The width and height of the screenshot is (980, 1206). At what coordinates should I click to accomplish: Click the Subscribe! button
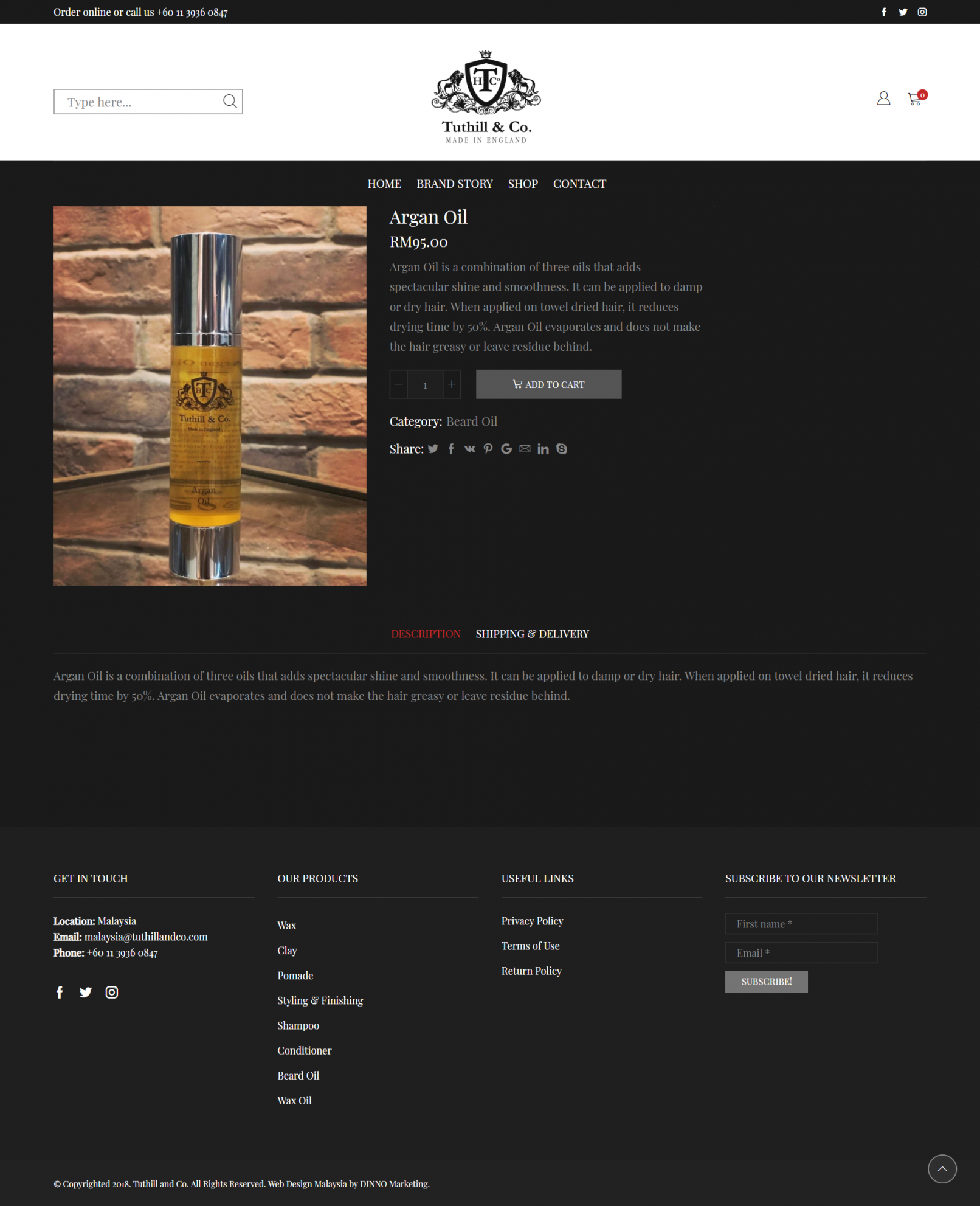tap(766, 982)
